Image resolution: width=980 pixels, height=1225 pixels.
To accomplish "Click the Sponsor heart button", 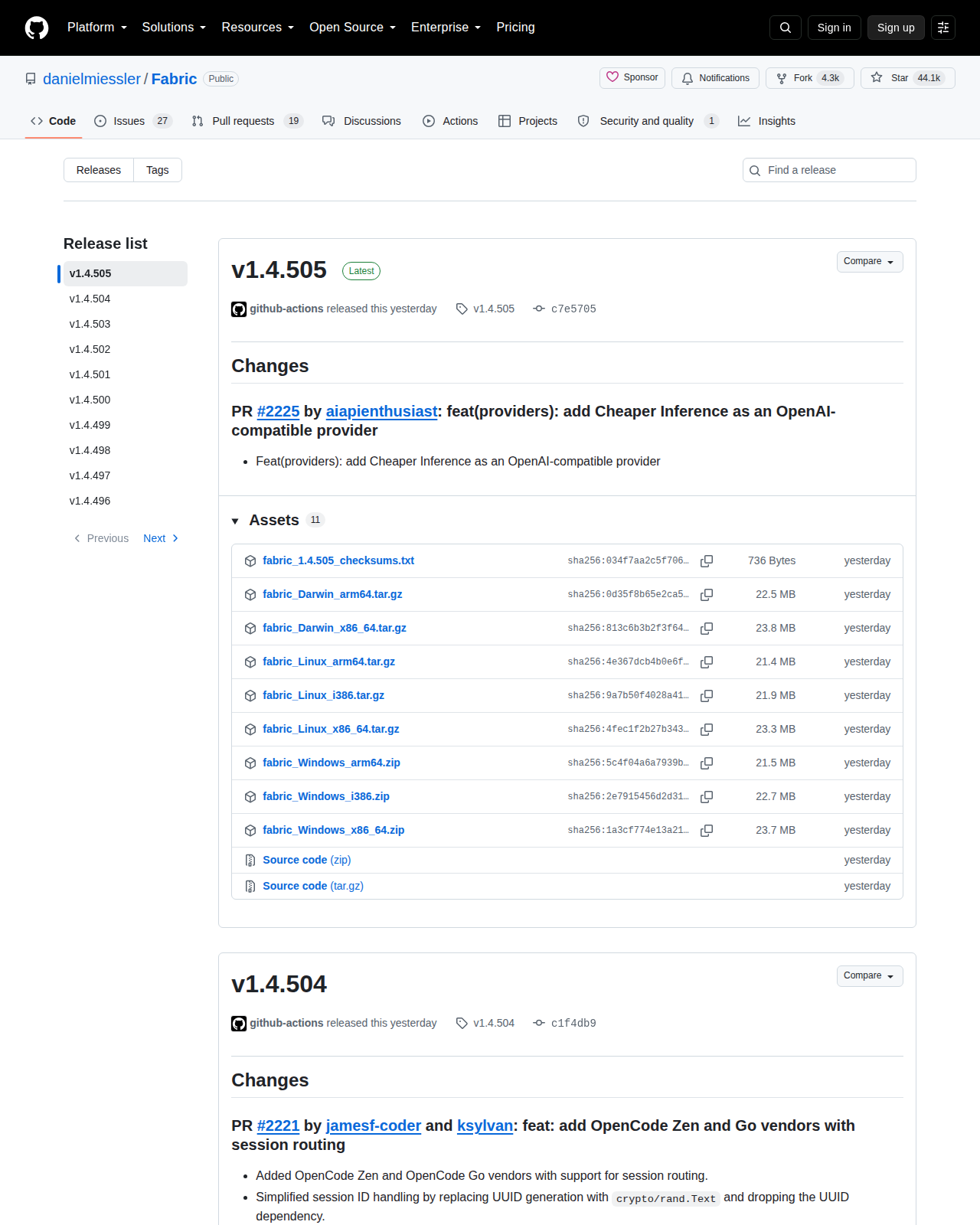I will [632, 78].
